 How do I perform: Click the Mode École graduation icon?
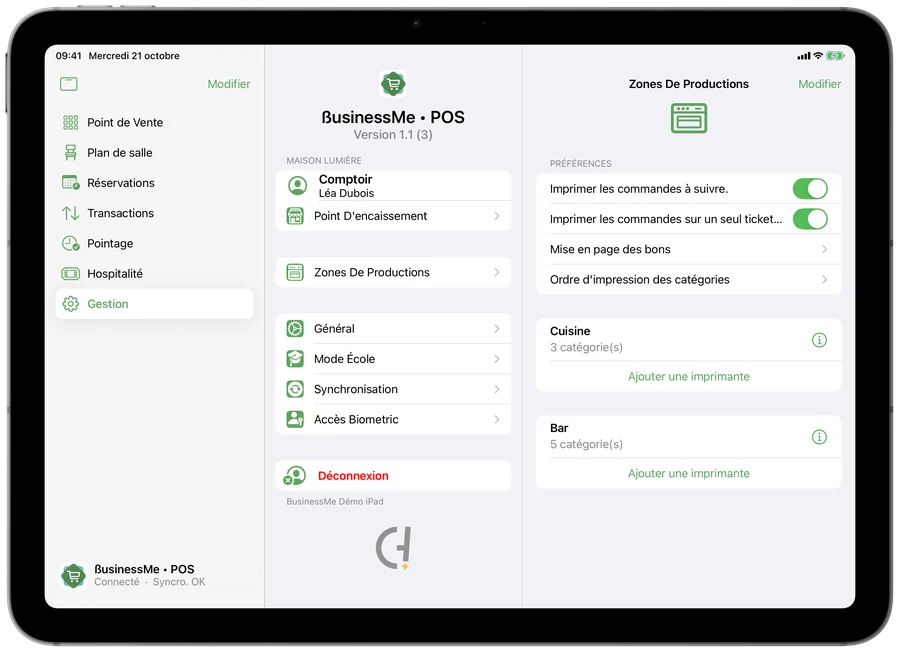coord(295,359)
